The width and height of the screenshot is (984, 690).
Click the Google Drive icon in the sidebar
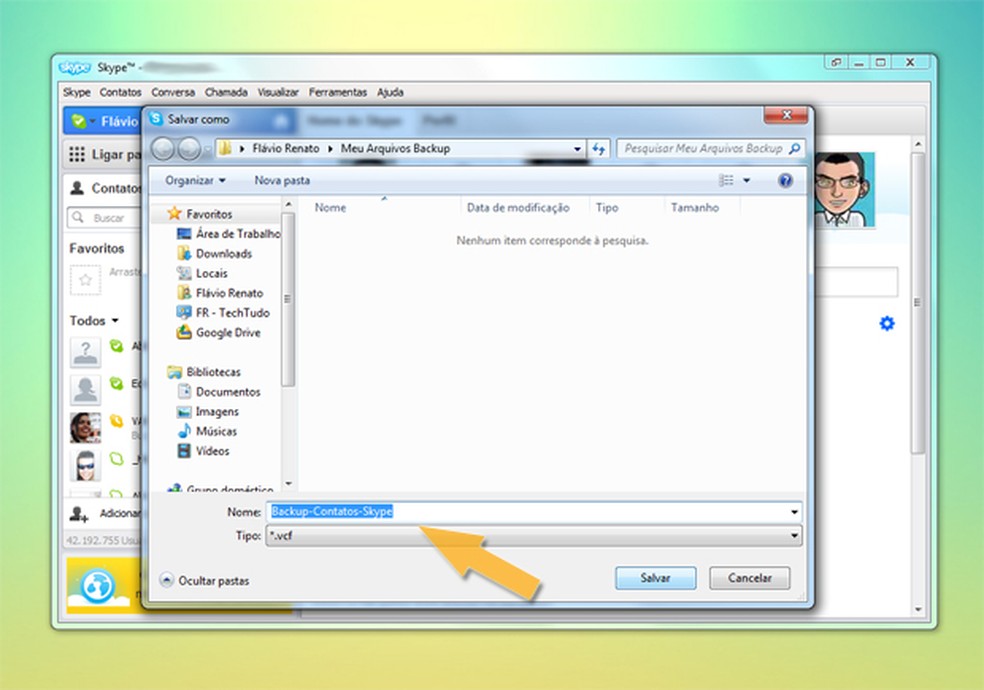pos(184,332)
